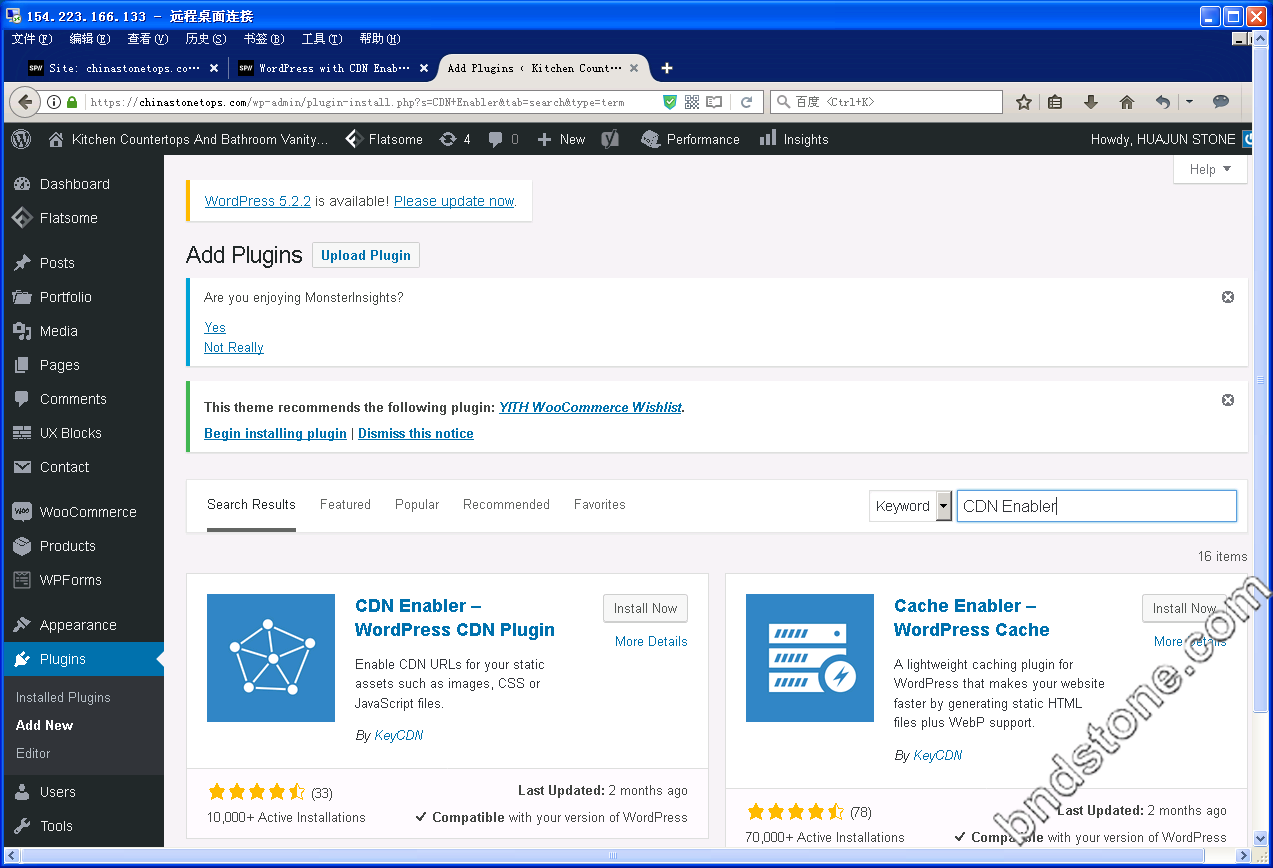Open the 查看 menu
This screenshot has width=1273, height=868.
[x=147, y=39]
